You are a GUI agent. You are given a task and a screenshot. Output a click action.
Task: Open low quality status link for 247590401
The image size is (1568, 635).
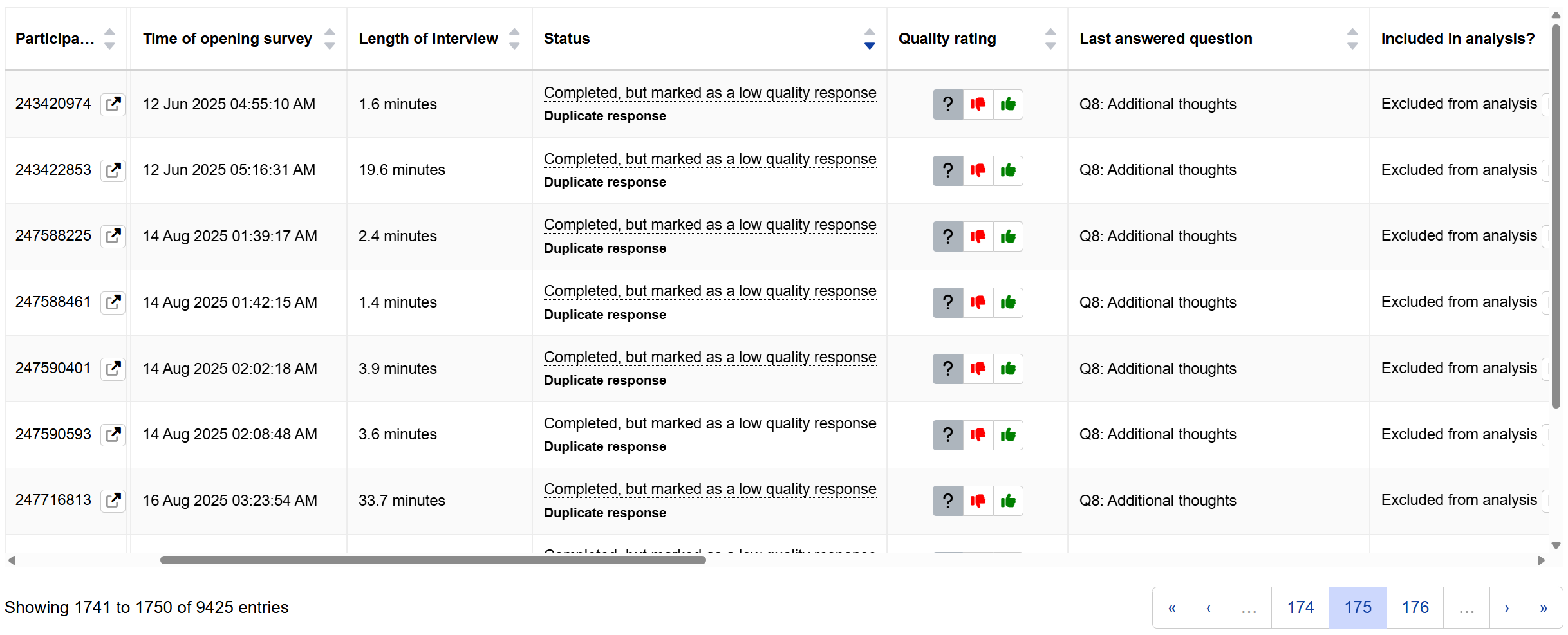click(x=710, y=357)
